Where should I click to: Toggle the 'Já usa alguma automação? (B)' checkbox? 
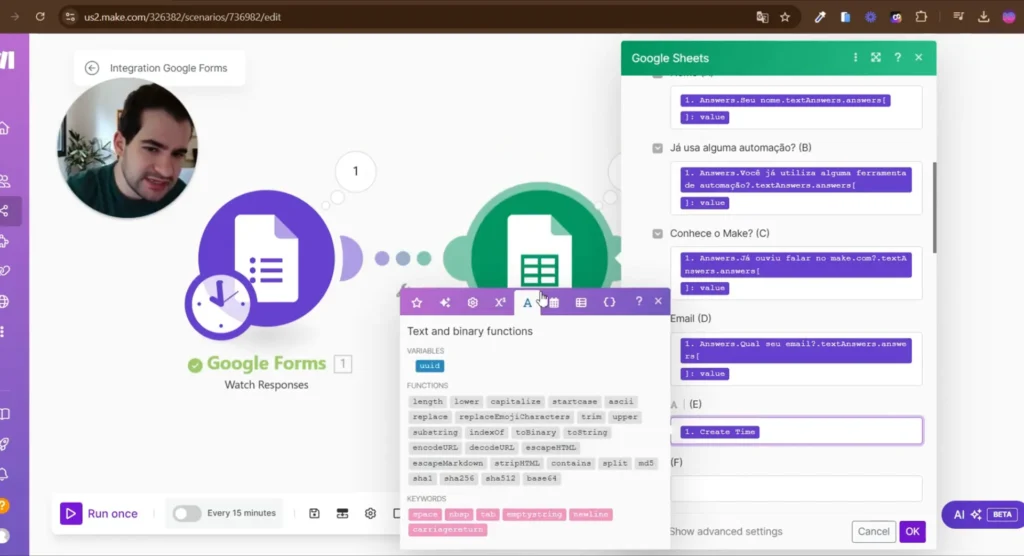click(658, 148)
